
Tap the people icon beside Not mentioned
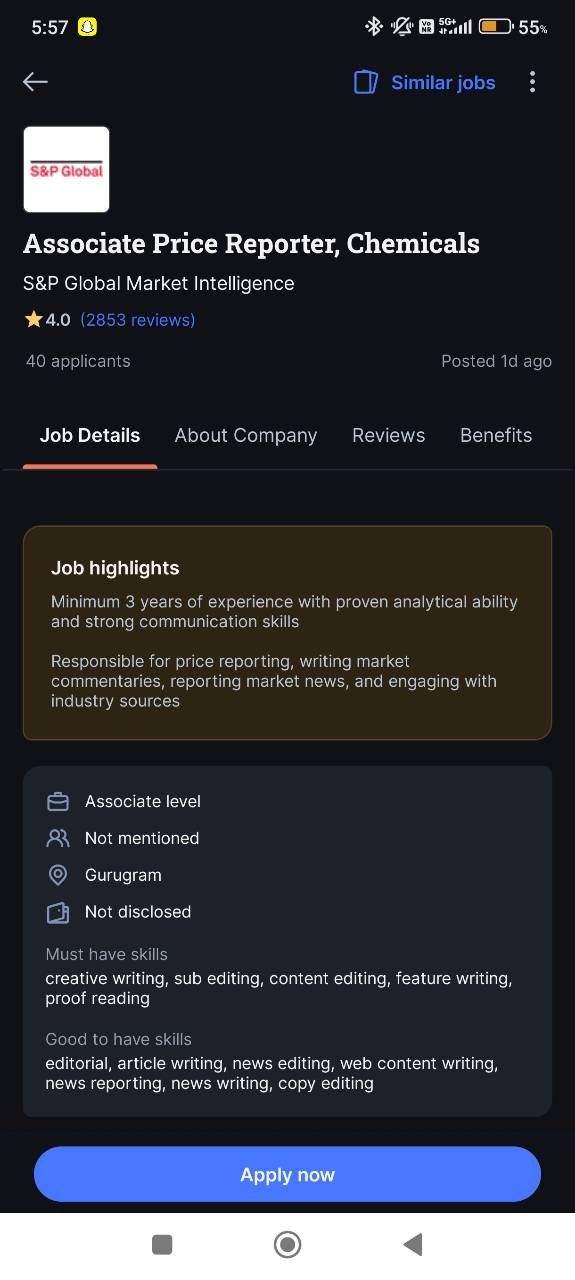click(58, 838)
